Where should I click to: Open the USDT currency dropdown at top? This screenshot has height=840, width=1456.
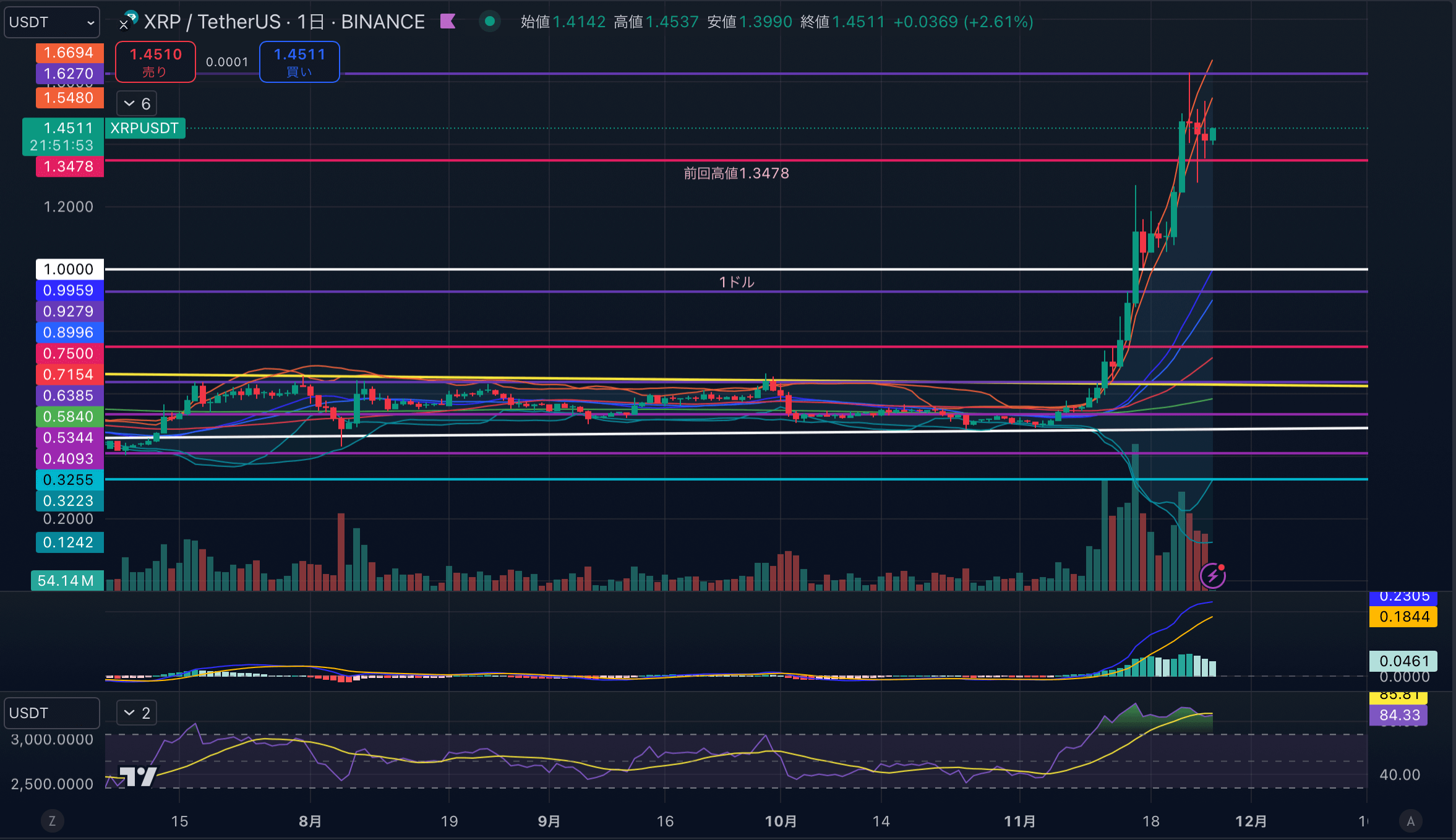[52, 22]
